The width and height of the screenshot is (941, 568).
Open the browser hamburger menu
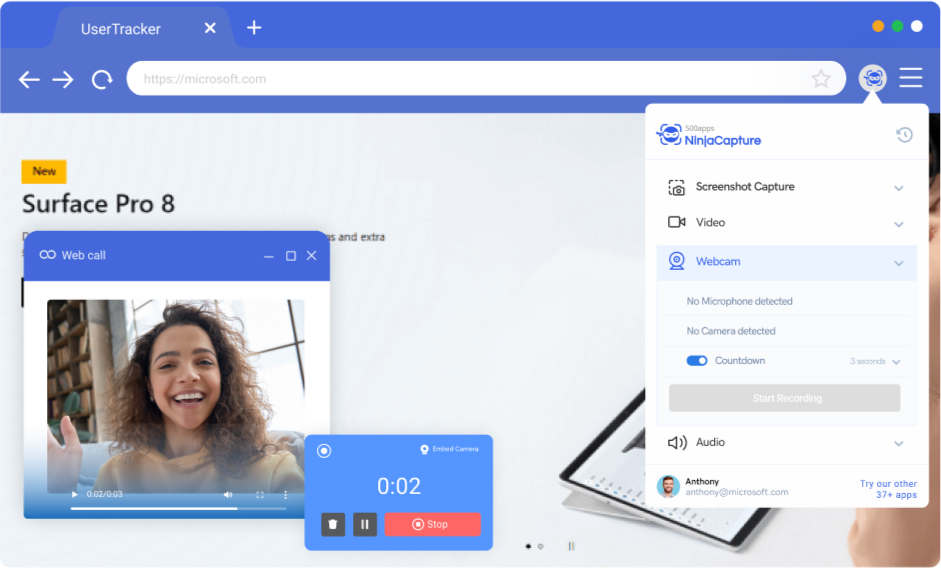pyautogui.click(x=910, y=78)
